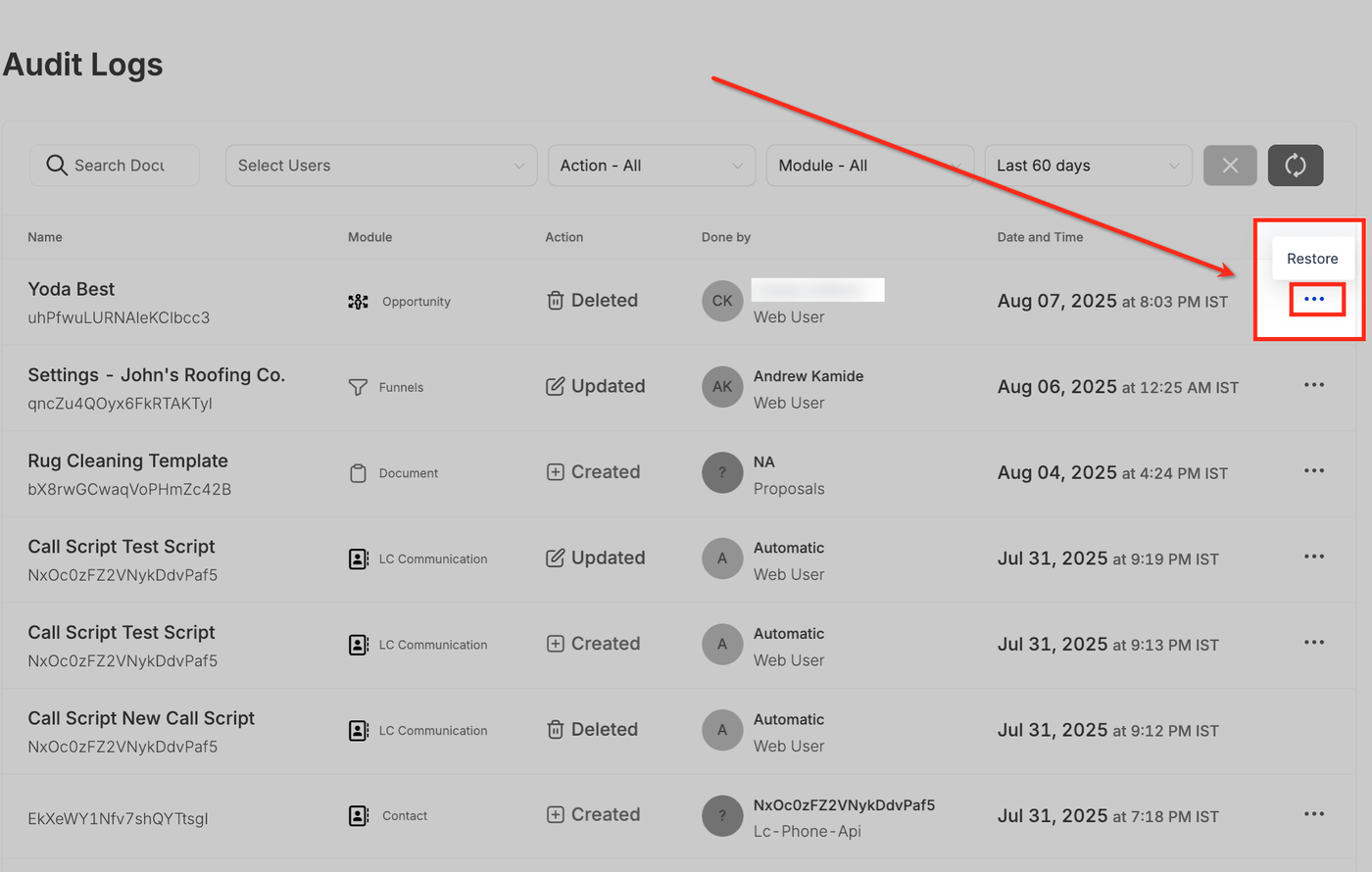Click the refresh logs icon button
1372x872 pixels.
tap(1295, 166)
